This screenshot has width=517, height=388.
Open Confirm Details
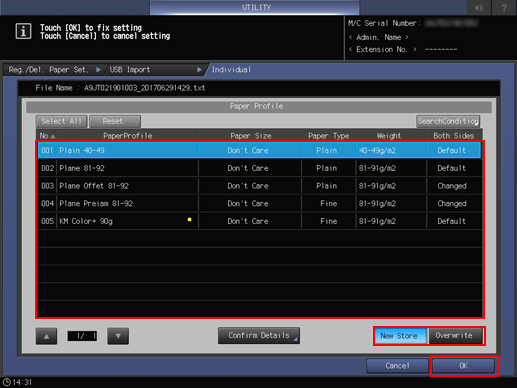pos(259,336)
